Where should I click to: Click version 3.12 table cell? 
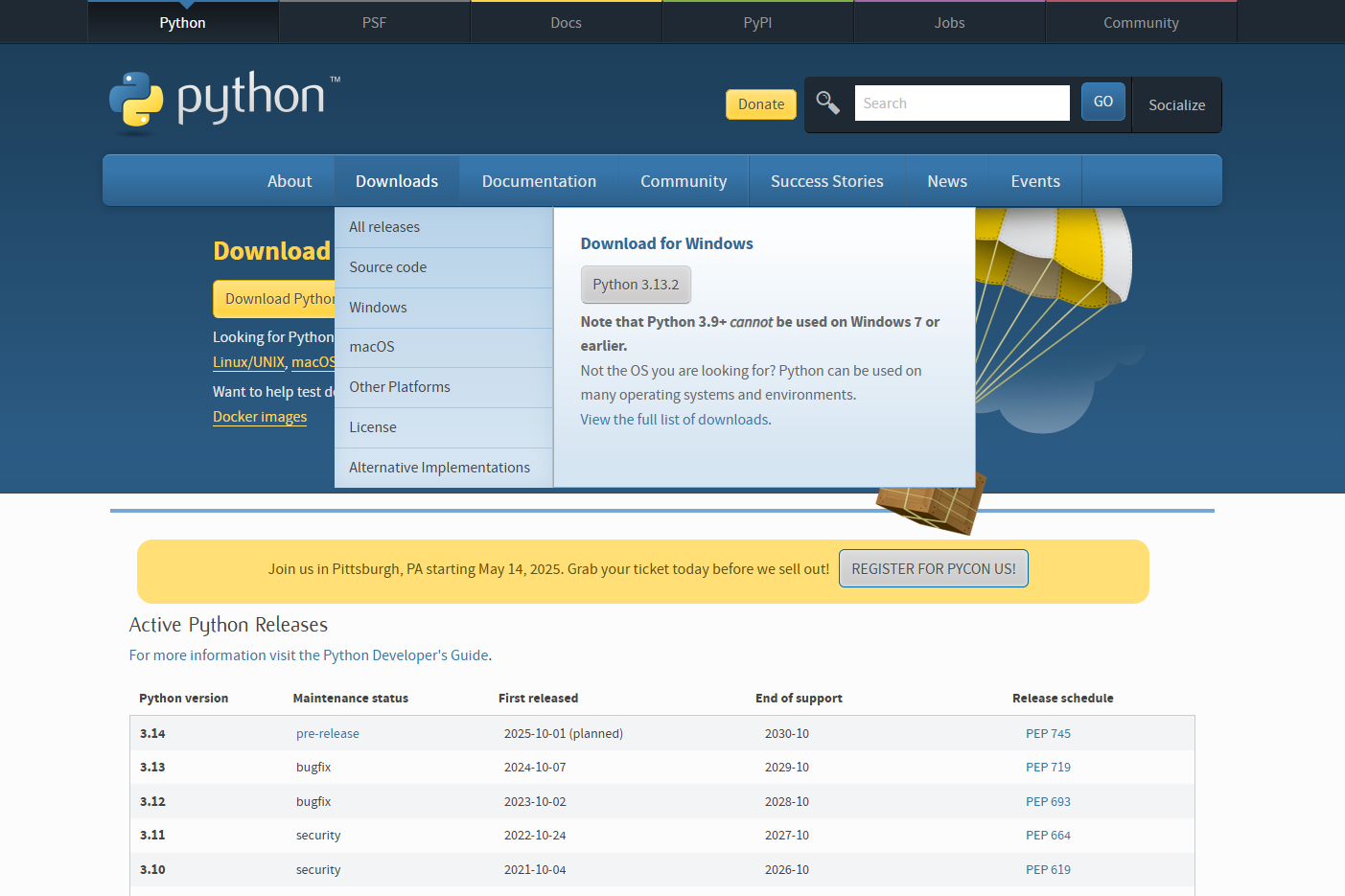(x=152, y=802)
